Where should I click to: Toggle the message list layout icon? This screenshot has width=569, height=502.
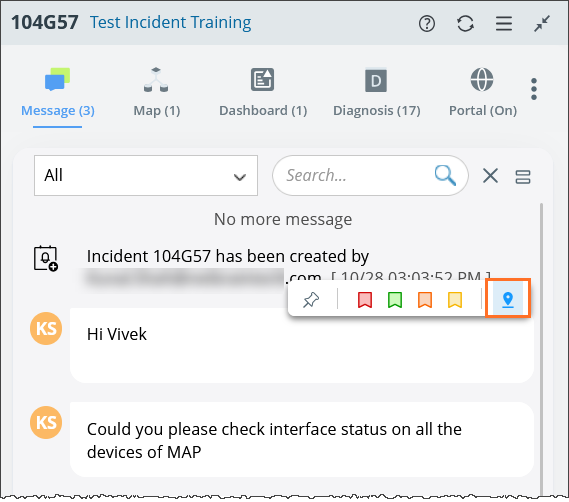pos(523,177)
